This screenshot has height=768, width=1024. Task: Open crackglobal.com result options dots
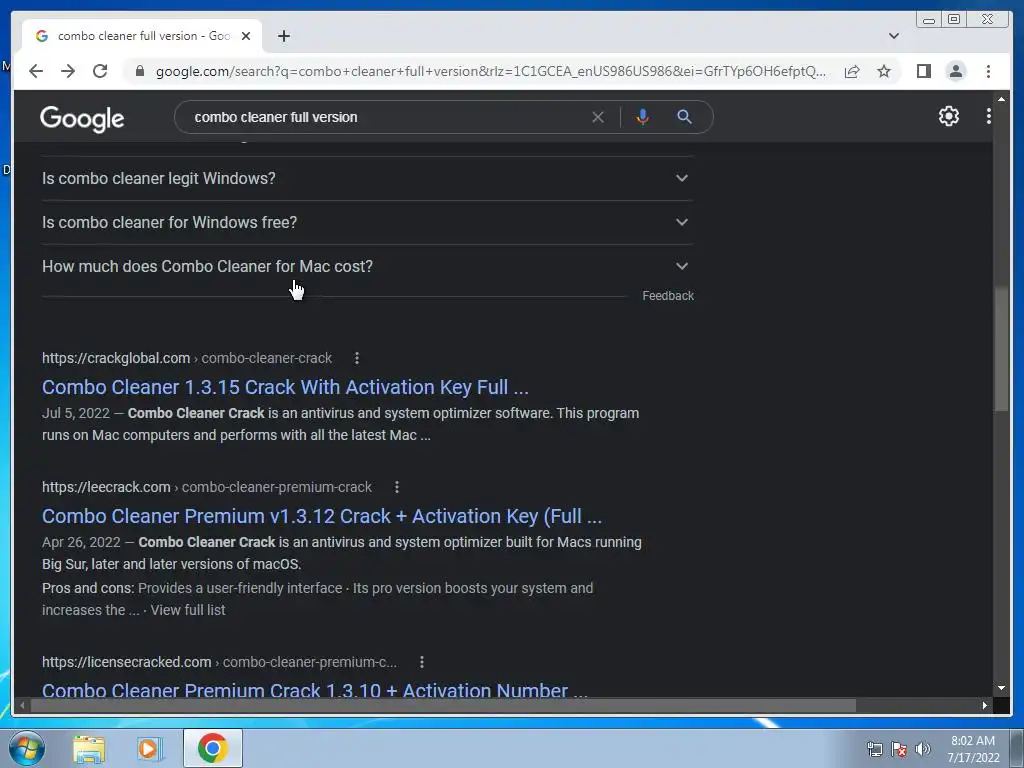pyautogui.click(x=357, y=358)
